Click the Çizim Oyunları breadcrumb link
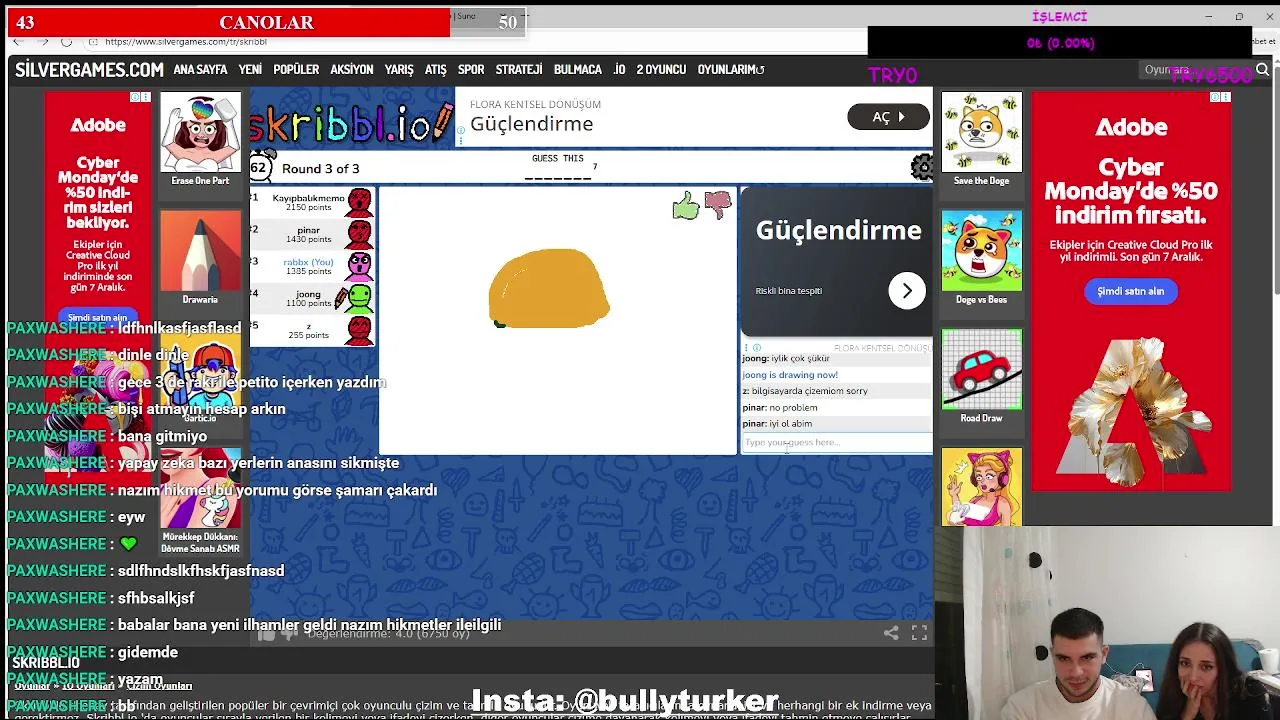The width and height of the screenshot is (1280, 720). pos(159,686)
